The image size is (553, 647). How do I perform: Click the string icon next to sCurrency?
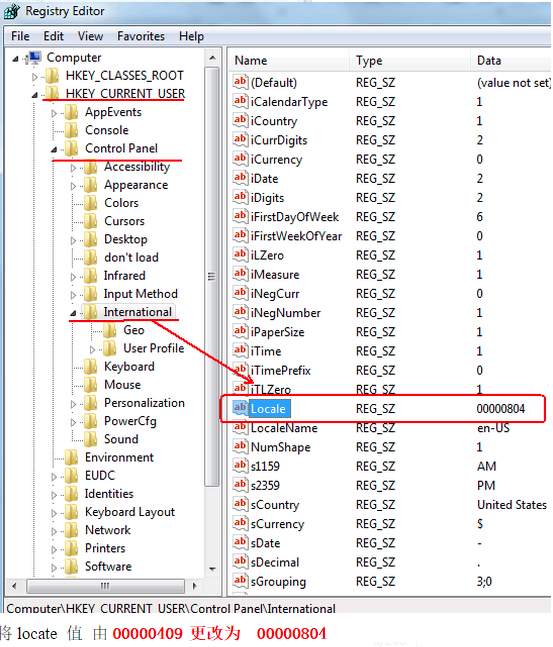240,523
